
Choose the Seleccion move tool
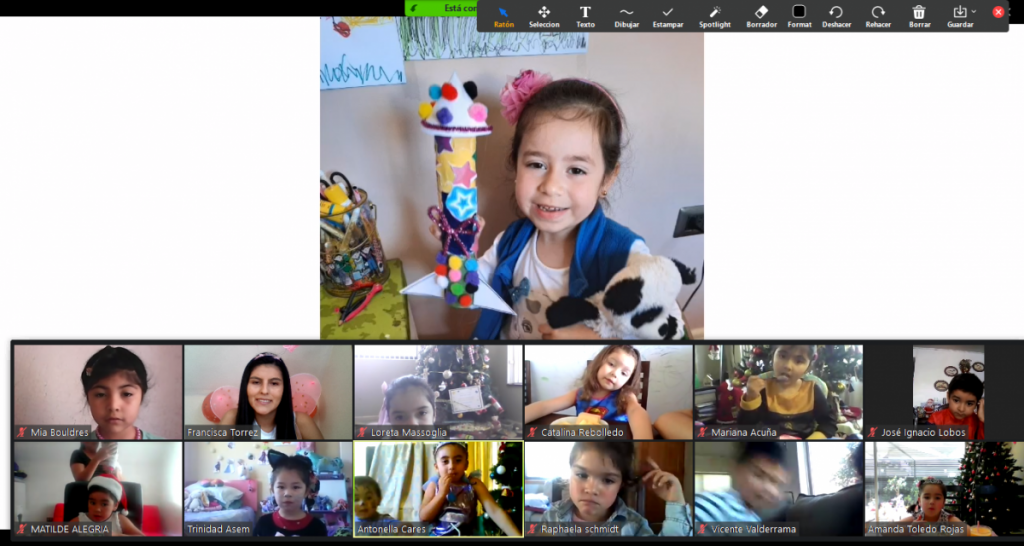click(544, 15)
